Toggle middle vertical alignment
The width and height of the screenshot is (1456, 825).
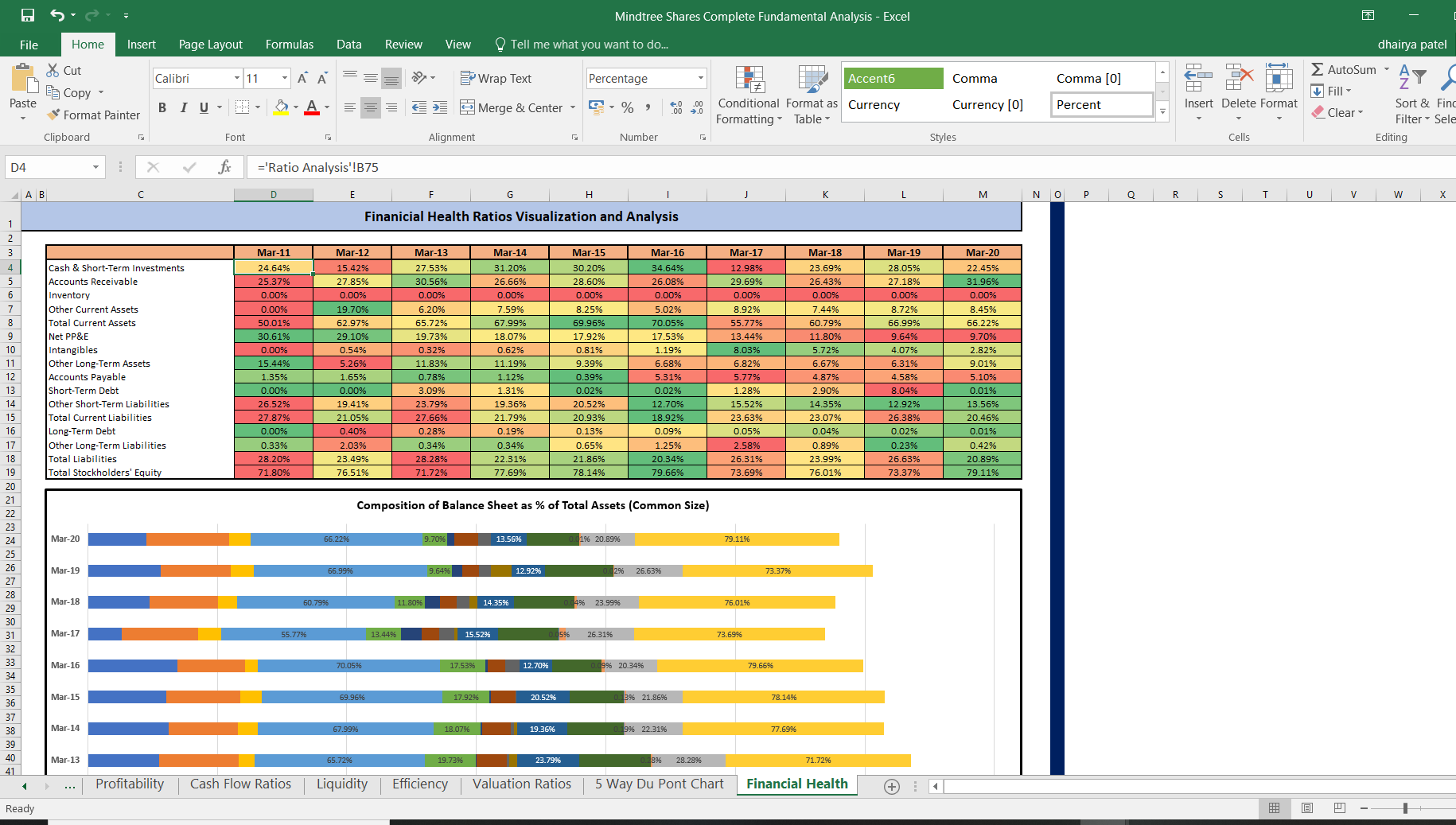coord(371,77)
